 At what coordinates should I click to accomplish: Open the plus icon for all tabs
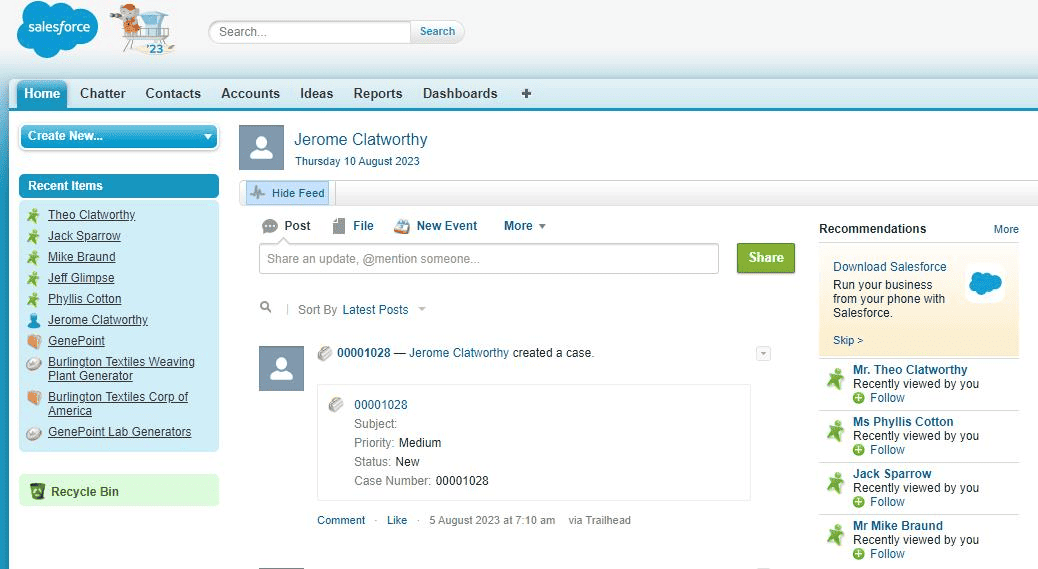526,93
